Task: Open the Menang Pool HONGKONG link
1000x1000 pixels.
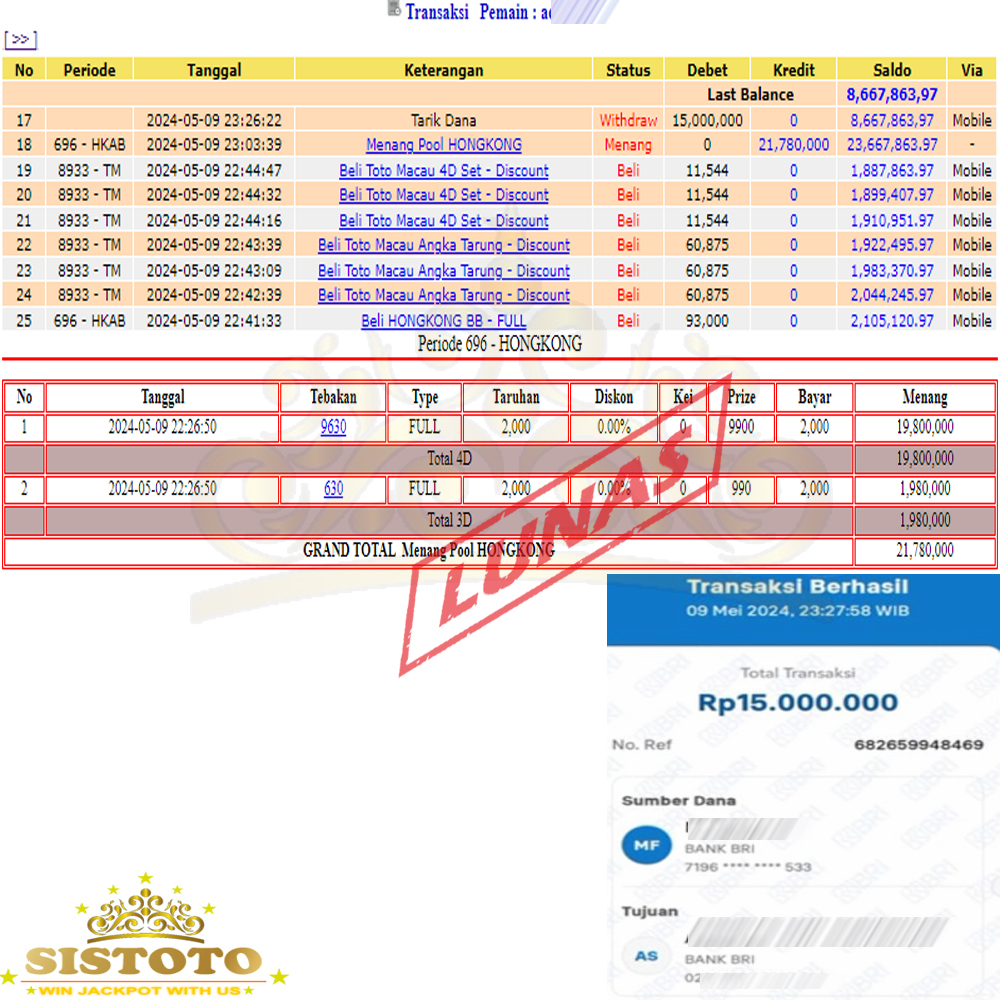Action: (443, 145)
